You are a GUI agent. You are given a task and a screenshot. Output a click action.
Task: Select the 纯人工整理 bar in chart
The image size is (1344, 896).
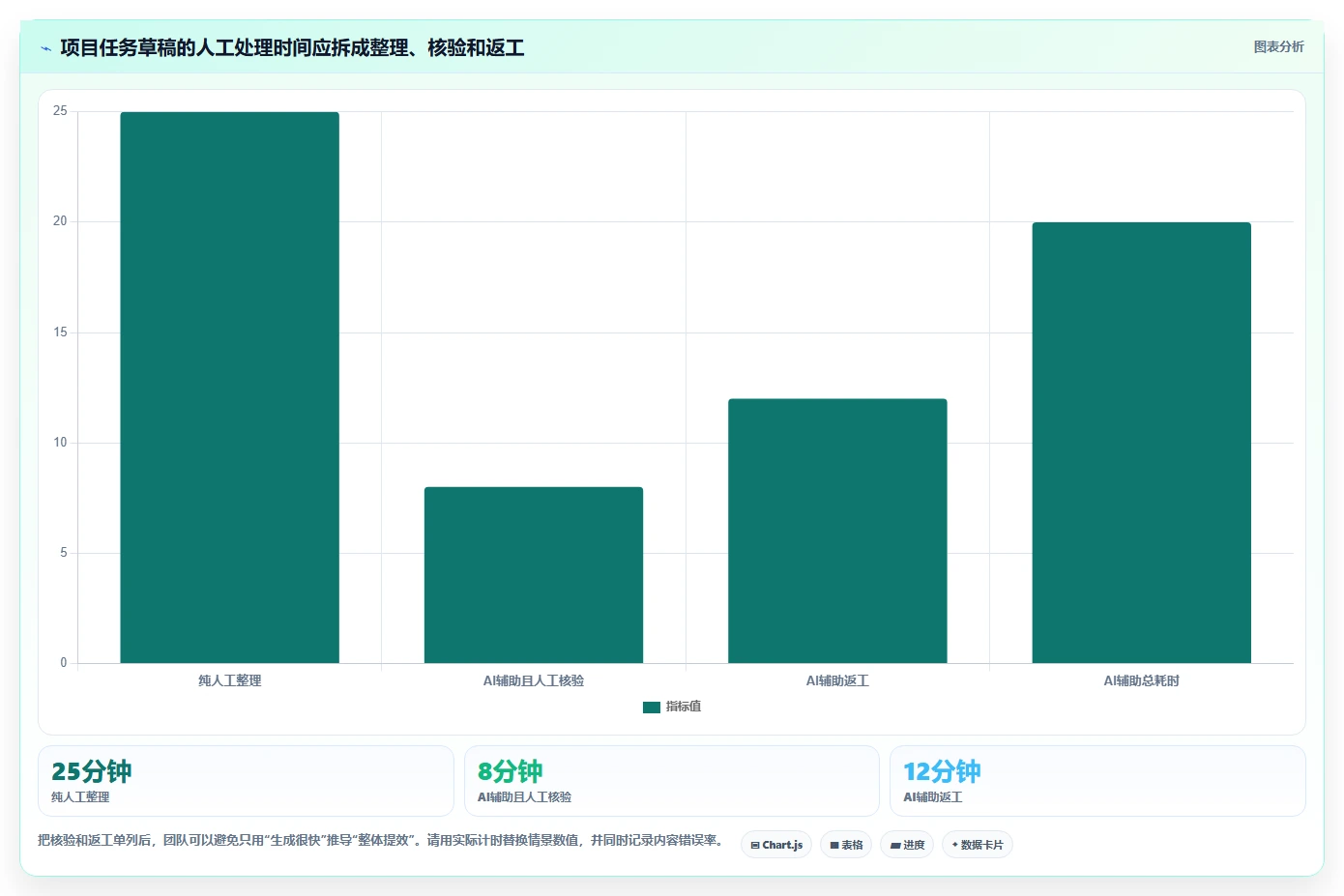229,388
